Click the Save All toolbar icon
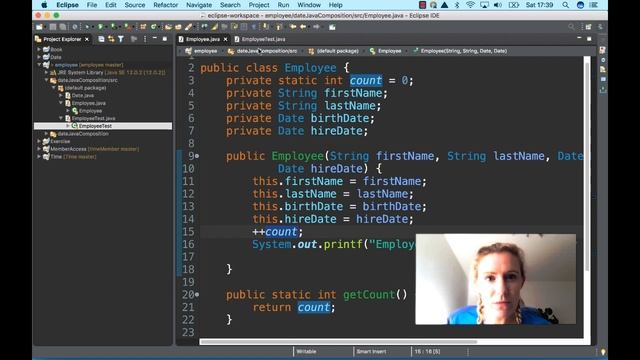 (x=62, y=27)
